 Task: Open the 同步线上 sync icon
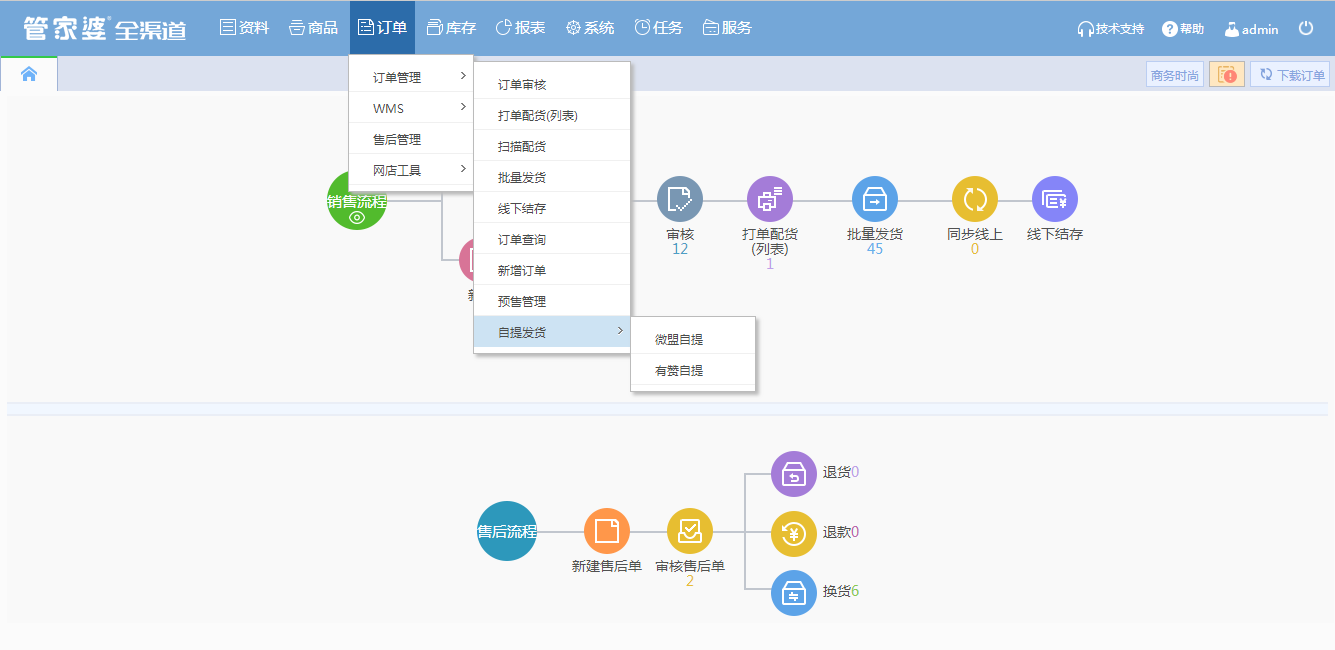coord(975,199)
